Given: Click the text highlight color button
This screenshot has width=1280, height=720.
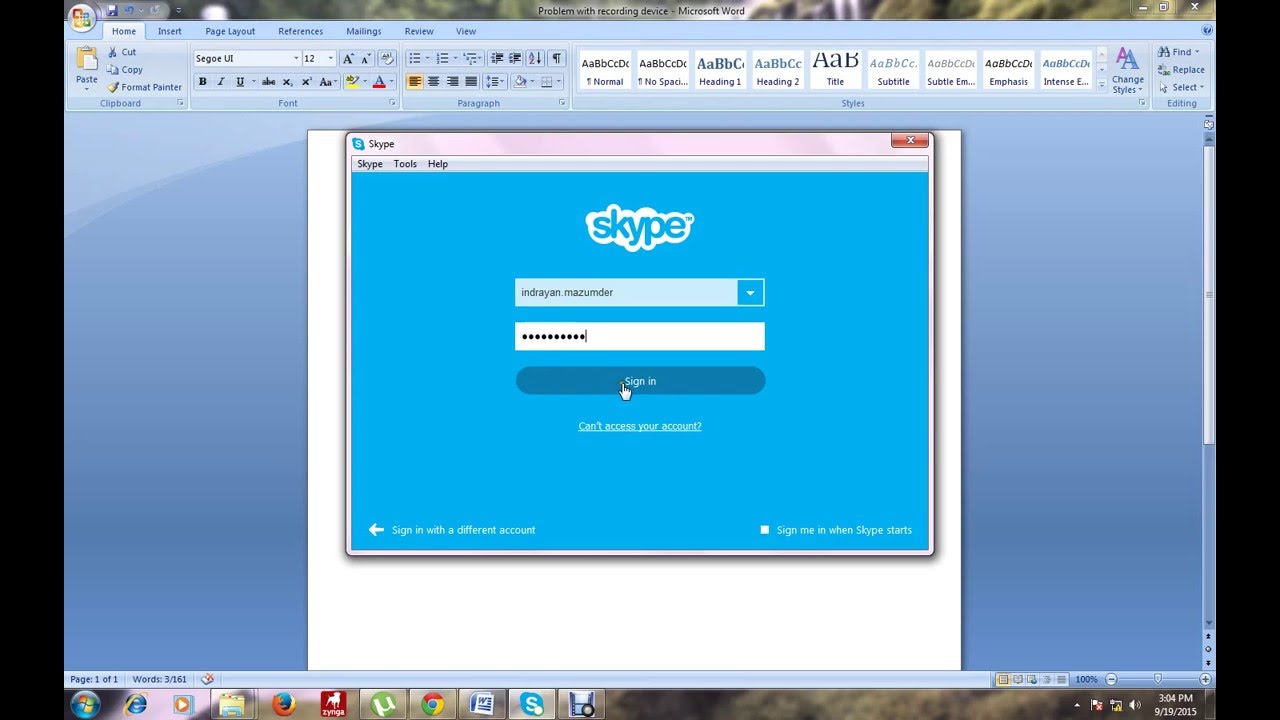Looking at the screenshot, I should click(353, 82).
